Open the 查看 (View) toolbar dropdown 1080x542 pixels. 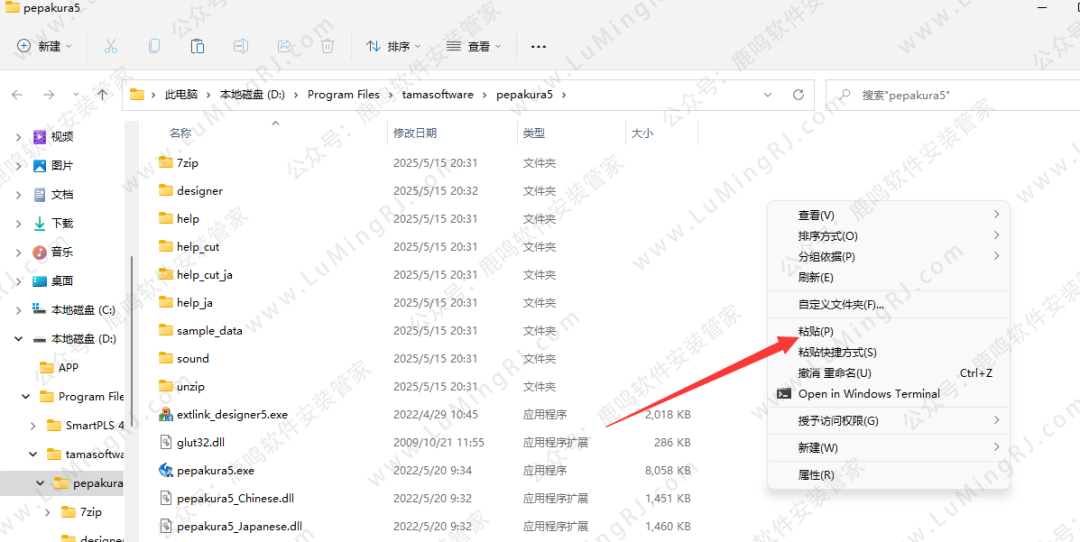click(x=473, y=46)
